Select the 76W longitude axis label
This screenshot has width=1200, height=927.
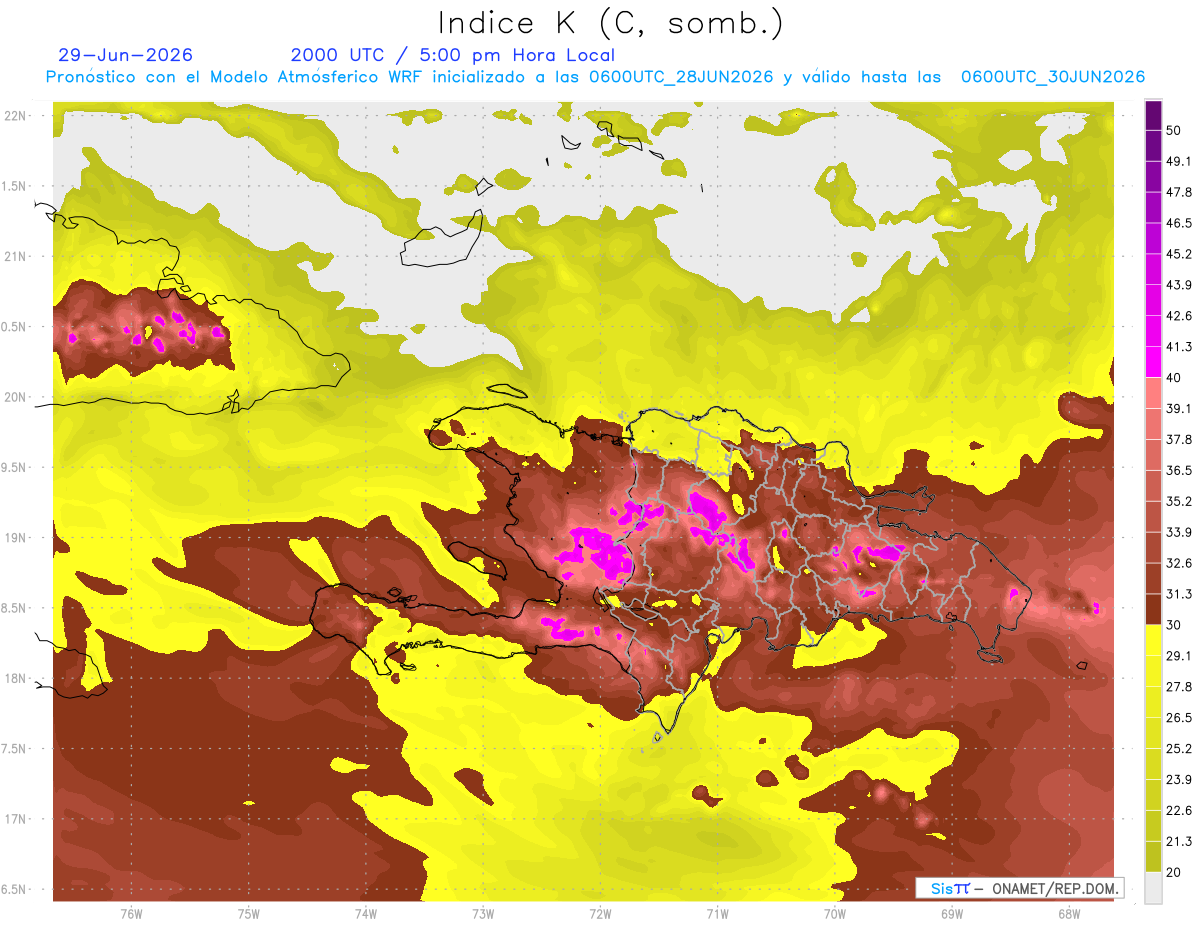click(131, 914)
